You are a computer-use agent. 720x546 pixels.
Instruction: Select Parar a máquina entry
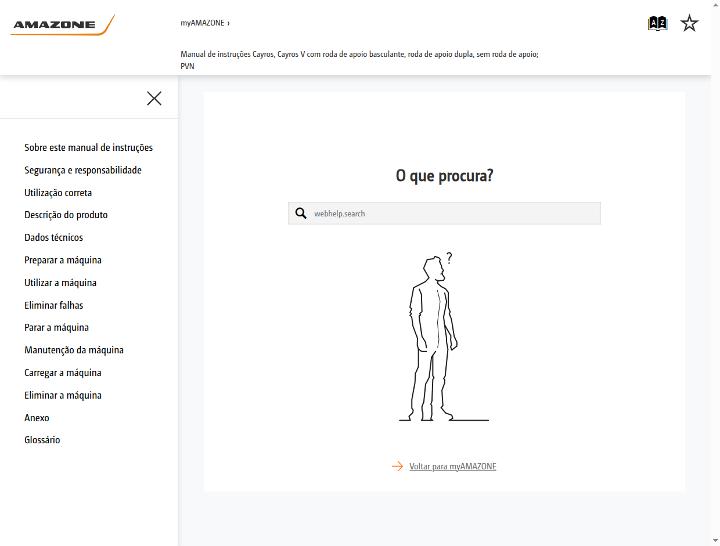(56, 327)
